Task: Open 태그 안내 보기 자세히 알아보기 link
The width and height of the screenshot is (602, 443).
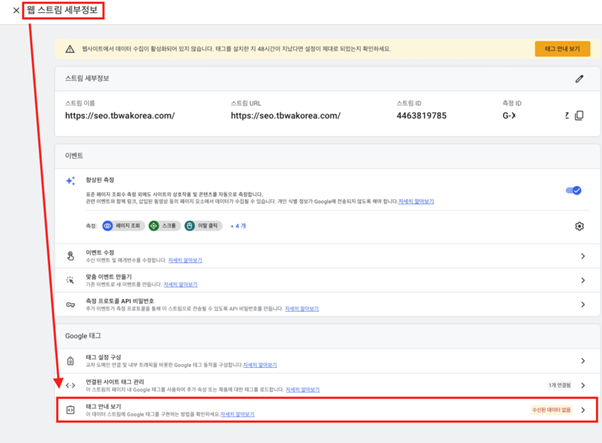Action: click(237, 415)
